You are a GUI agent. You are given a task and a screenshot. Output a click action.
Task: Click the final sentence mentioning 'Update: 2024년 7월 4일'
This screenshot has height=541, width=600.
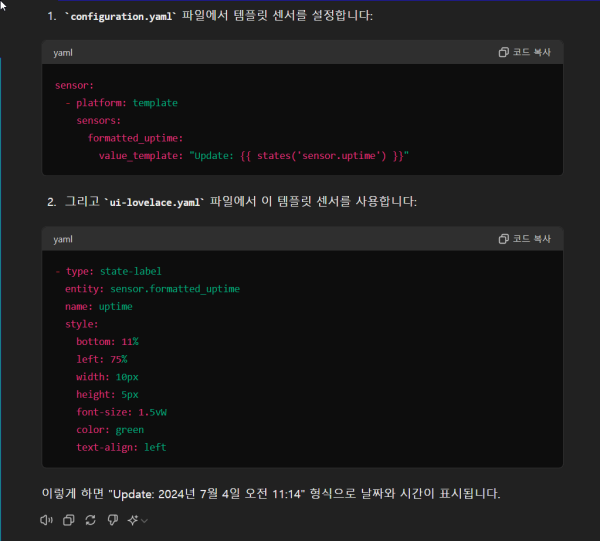pyautogui.click(x=271, y=494)
